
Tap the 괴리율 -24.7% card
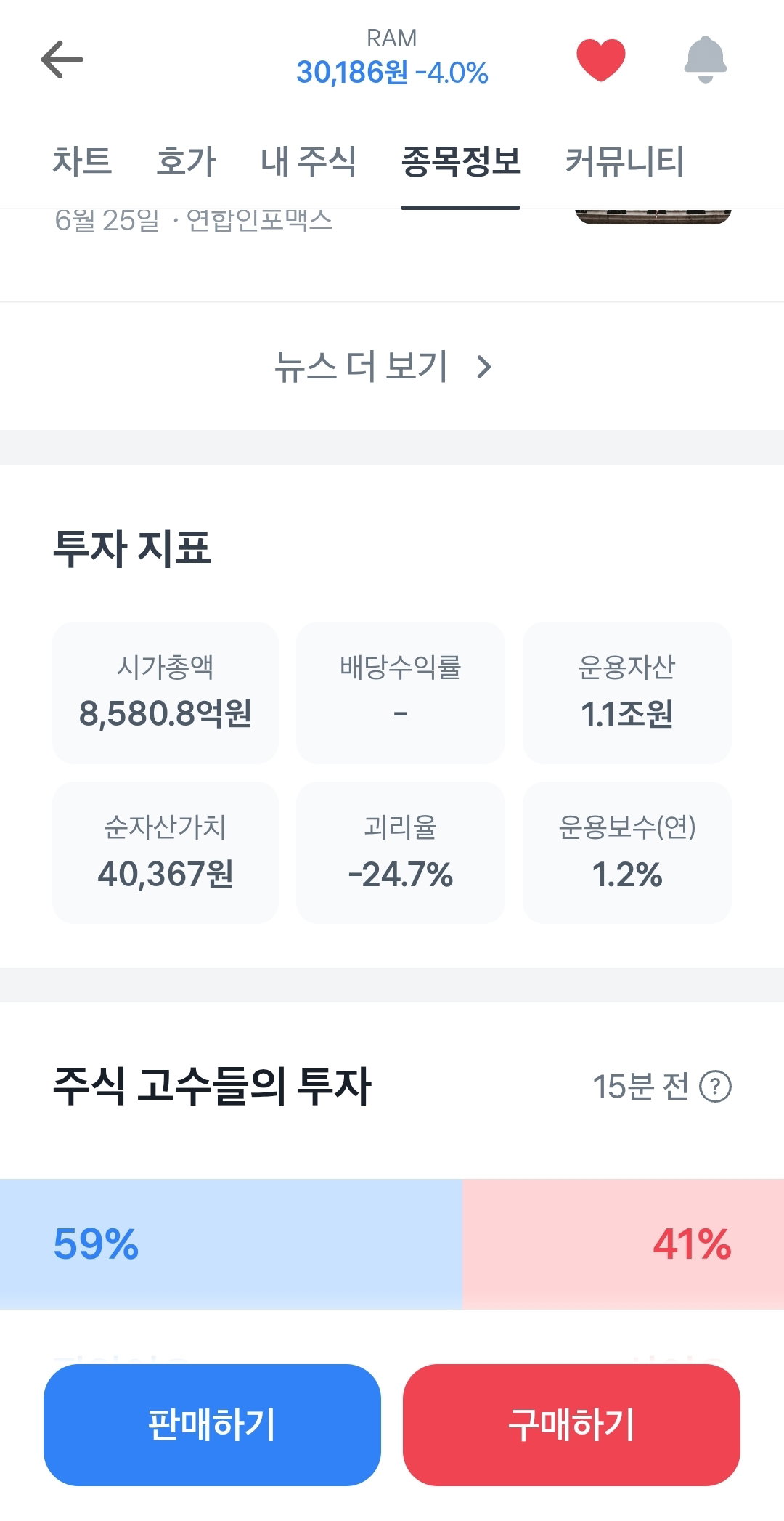(401, 852)
